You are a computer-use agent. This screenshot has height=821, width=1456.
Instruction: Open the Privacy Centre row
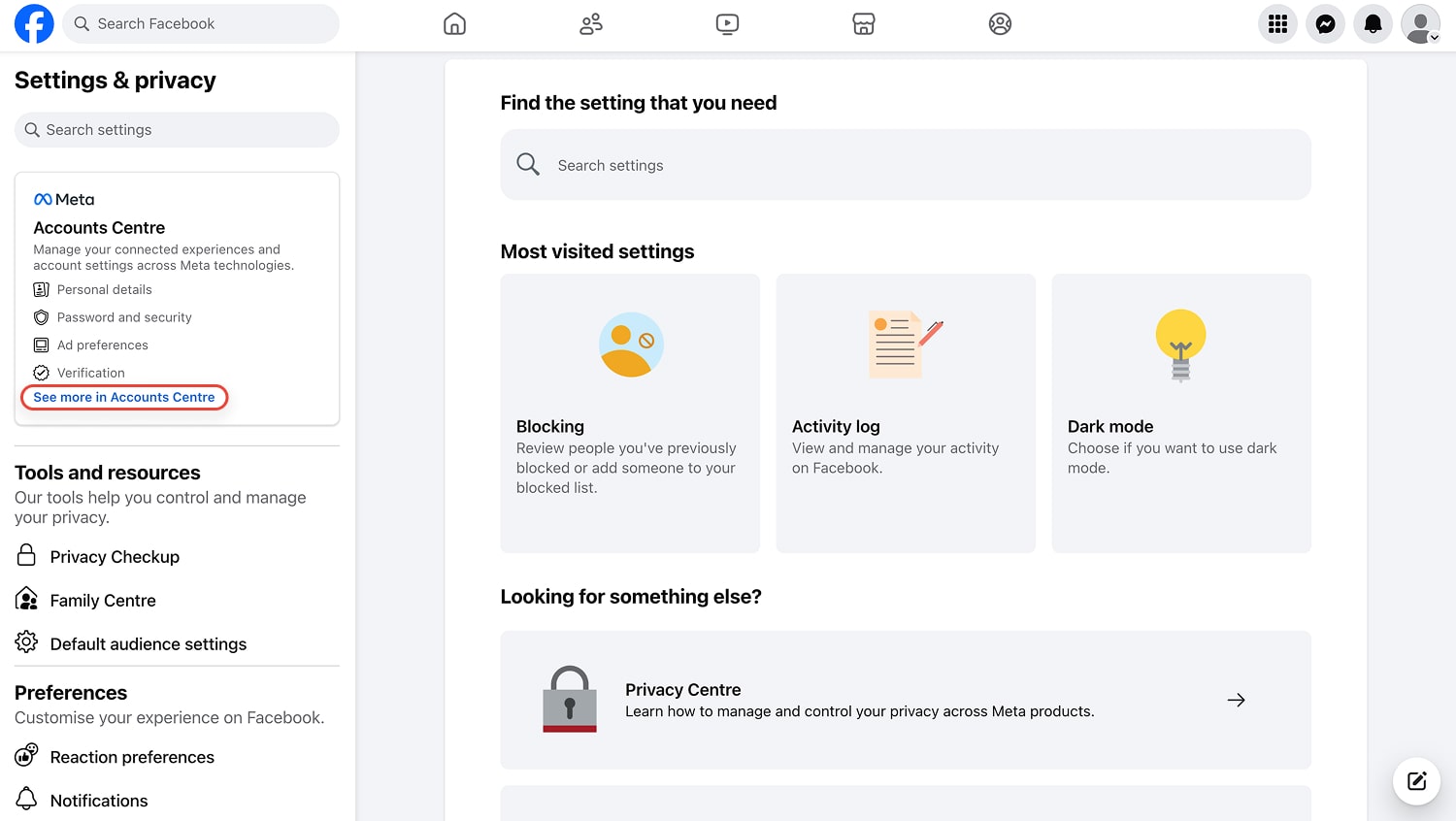[906, 700]
